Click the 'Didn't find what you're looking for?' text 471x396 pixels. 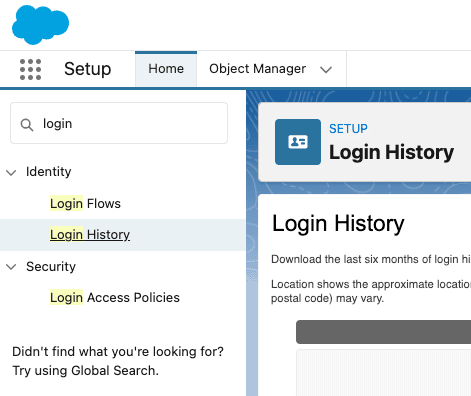118,352
